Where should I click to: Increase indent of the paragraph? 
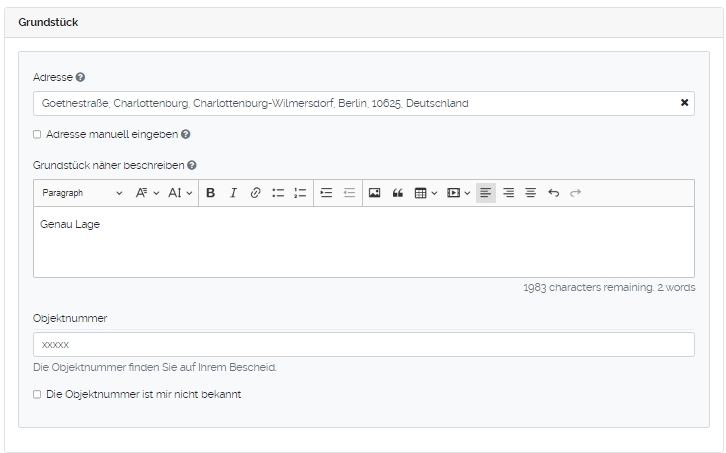pyautogui.click(x=326, y=193)
